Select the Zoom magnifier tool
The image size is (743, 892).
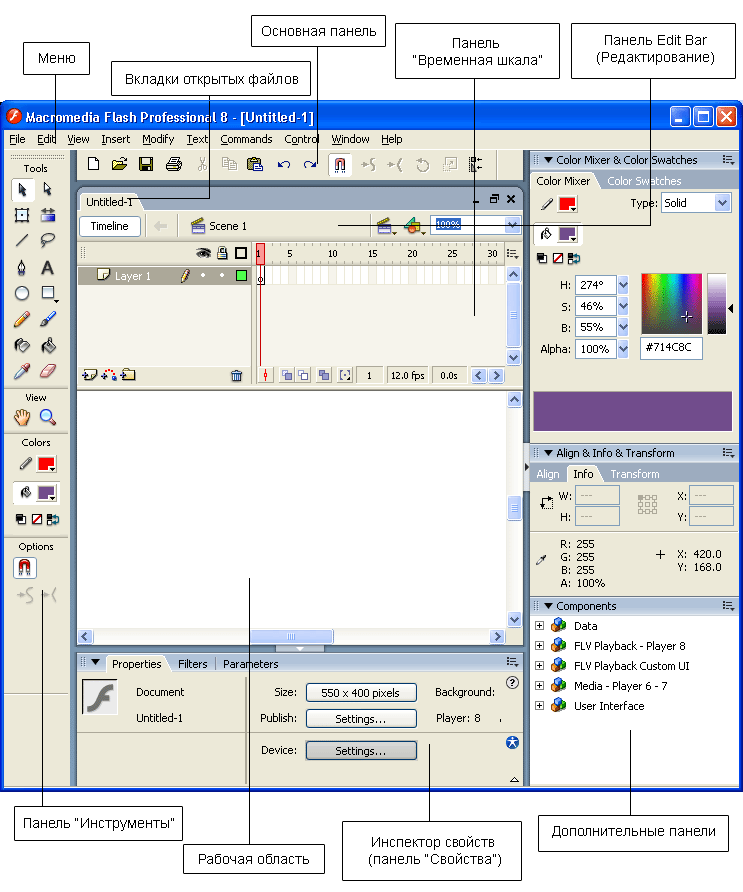[x=48, y=418]
